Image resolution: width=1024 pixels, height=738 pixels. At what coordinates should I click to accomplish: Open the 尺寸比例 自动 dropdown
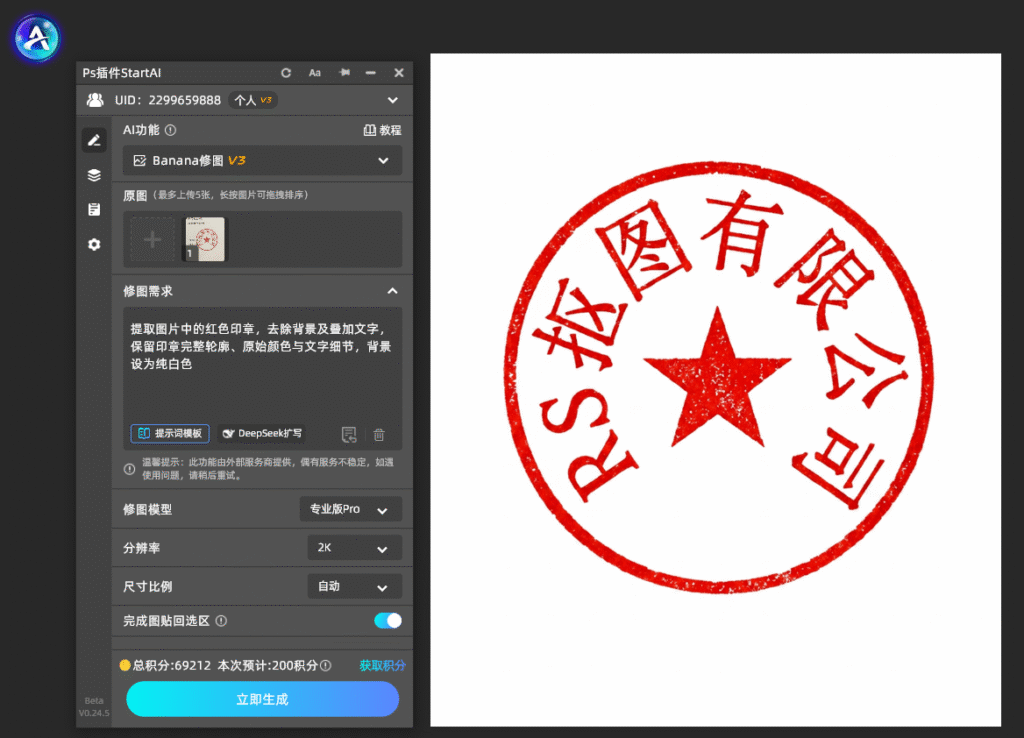(x=354, y=586)
